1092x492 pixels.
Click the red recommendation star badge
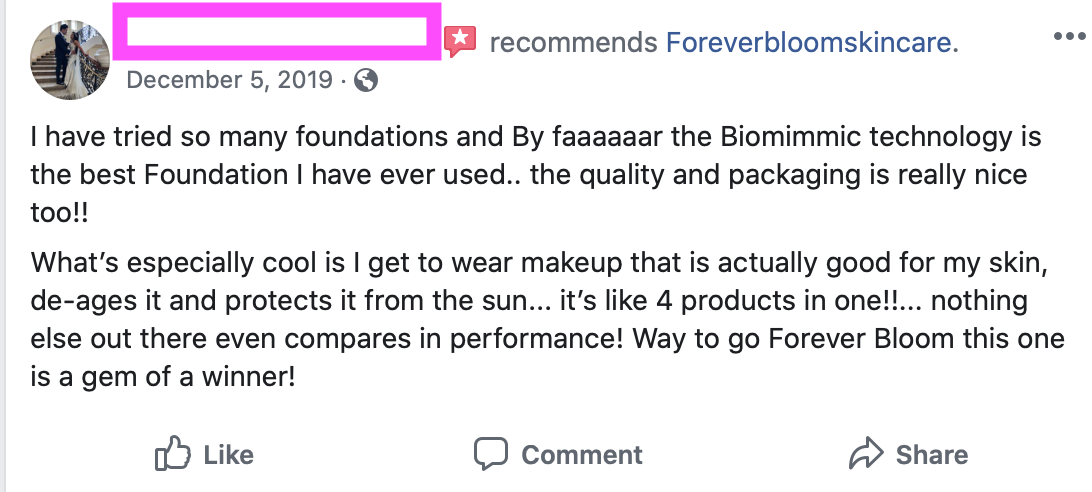[460, 42]
